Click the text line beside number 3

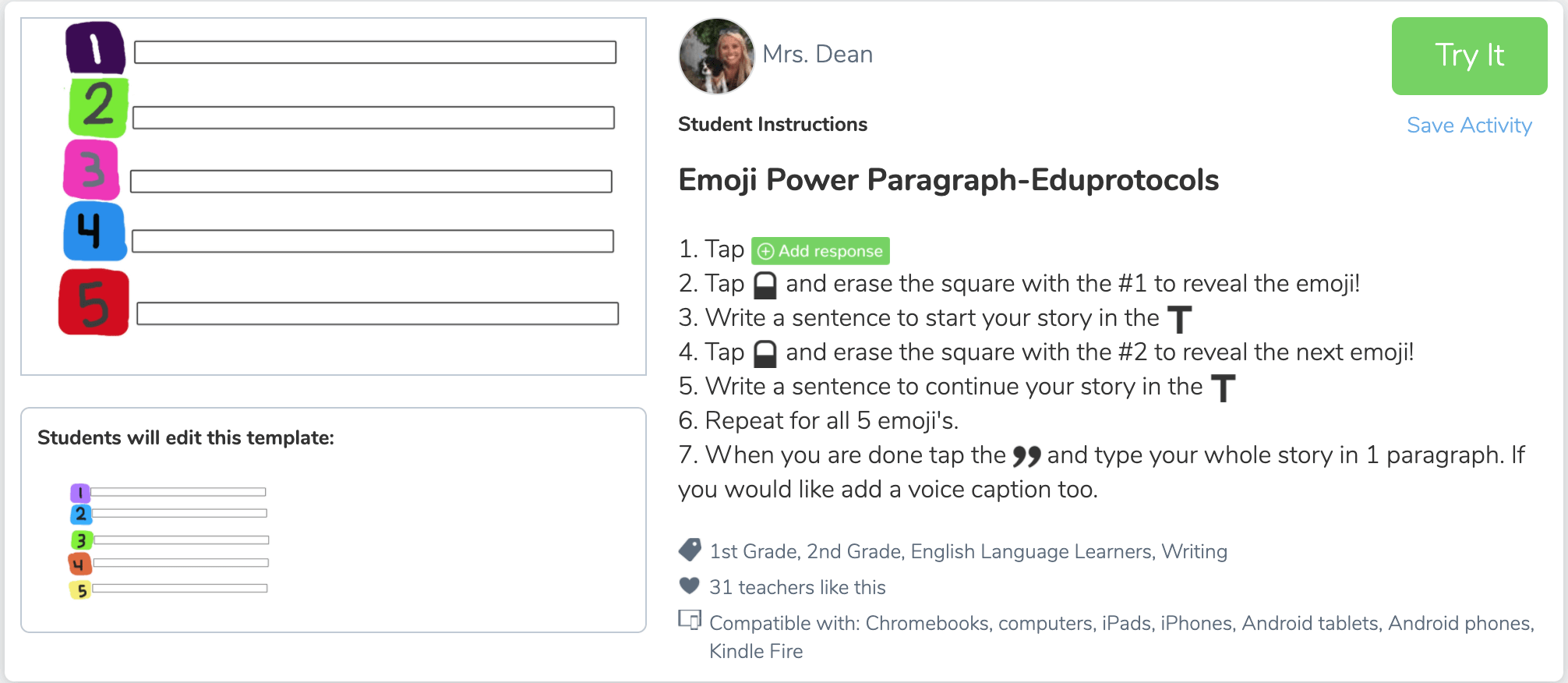click(371, 182)
